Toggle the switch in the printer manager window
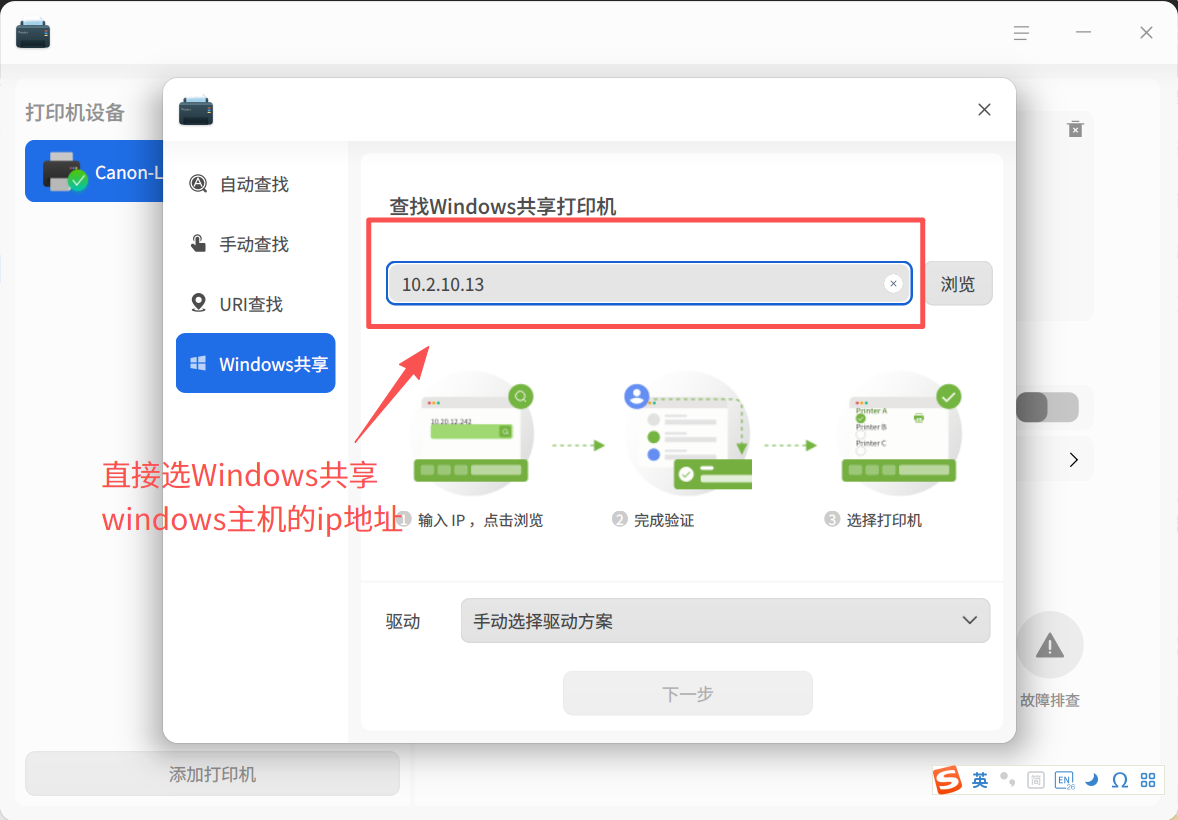This screenshot has height=820, width=1178. tap(1047, 407)
